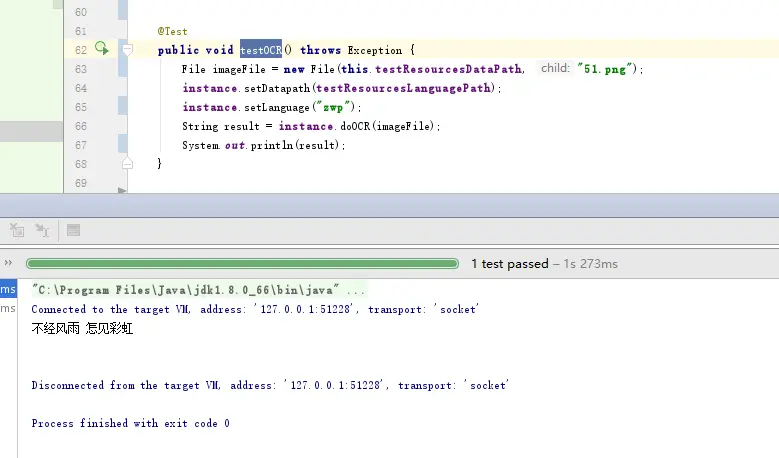The height and width of the screenshot is (458, 779).
Task: Click the @Test annotation
Action: click(x=172, y=31)
